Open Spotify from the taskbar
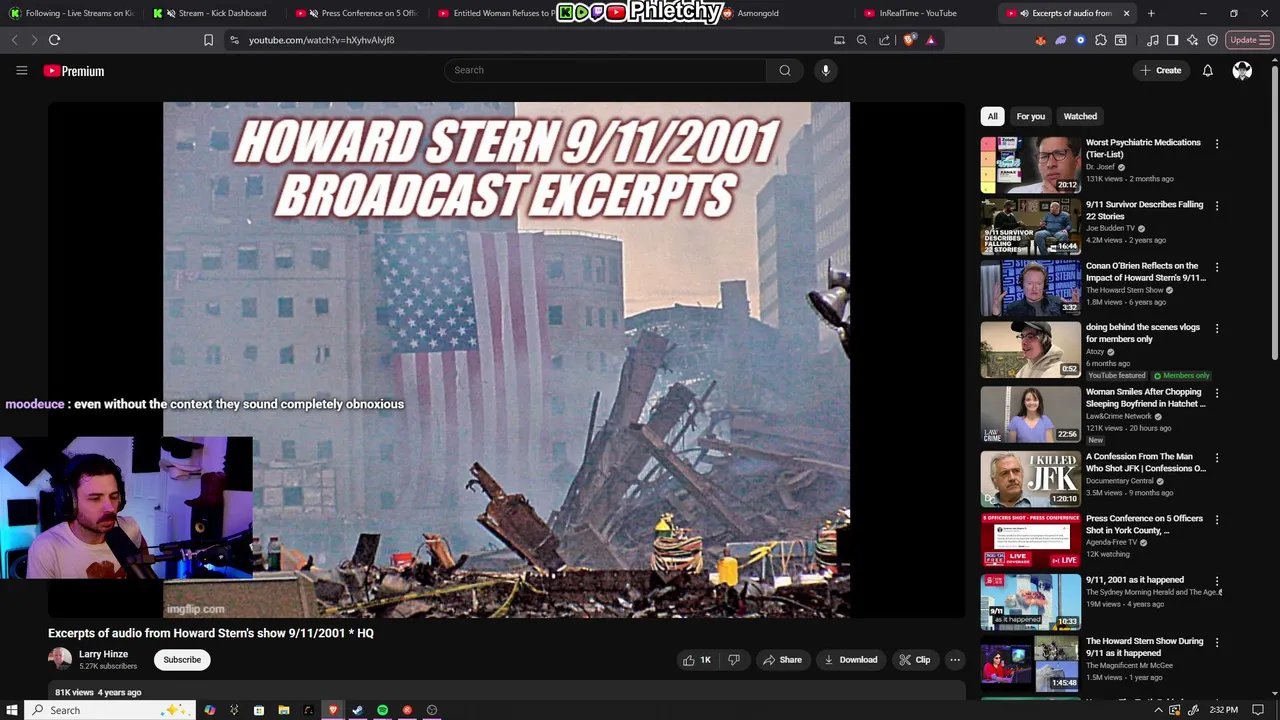Viewport: 1280px width, 720px height. [x=382, y=710]
